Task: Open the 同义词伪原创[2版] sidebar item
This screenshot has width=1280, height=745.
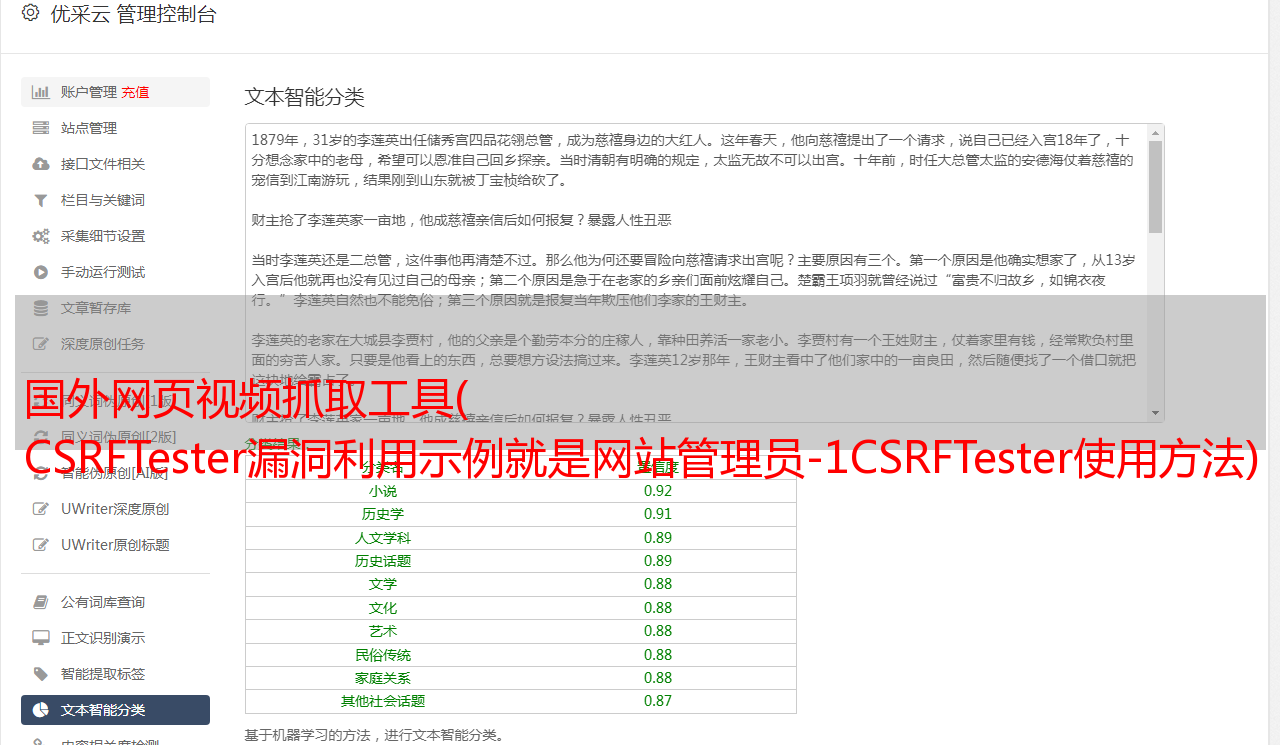Action: [115, 437]
